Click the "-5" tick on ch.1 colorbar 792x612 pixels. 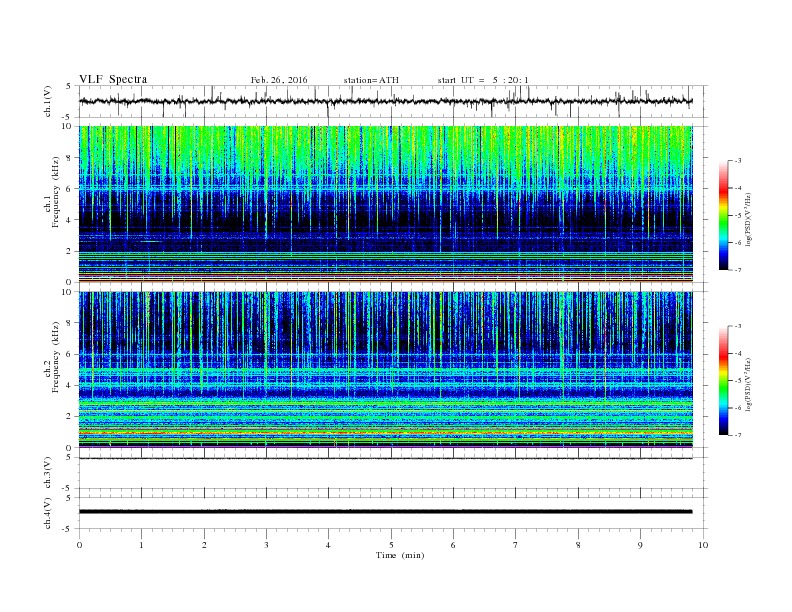[x=737, y=215]
